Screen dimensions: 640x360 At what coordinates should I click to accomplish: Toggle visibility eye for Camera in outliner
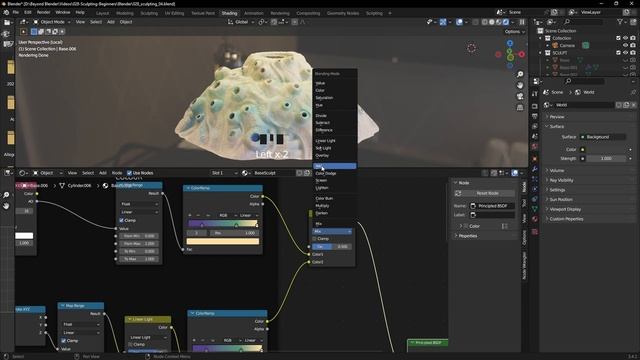625,45
